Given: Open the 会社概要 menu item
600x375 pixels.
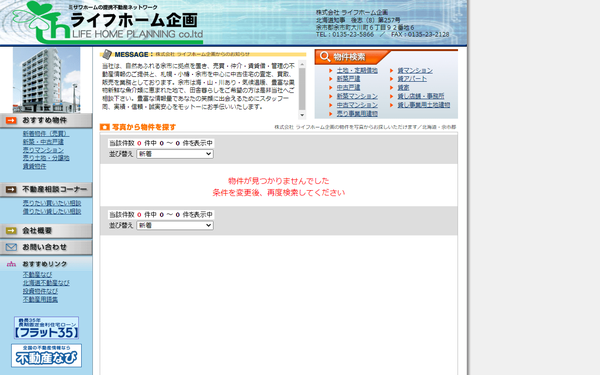Looking at the screenshot, I should pos(46,231).
